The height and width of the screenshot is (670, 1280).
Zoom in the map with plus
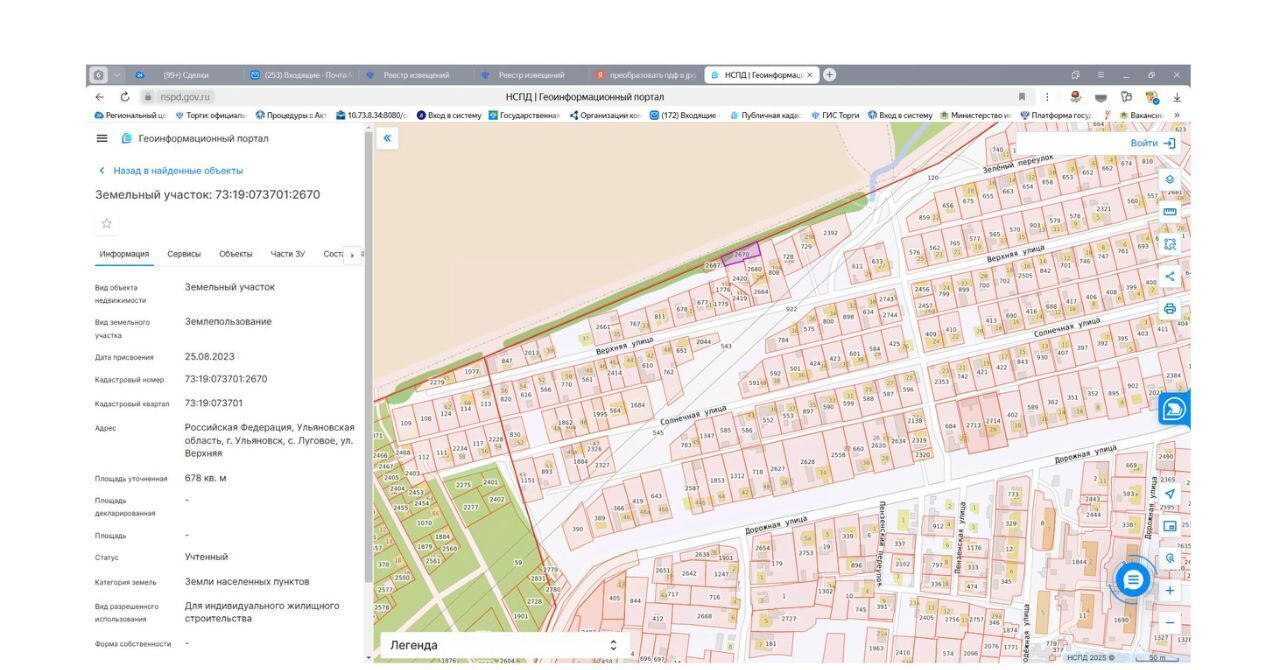(x=1170, y=590)
